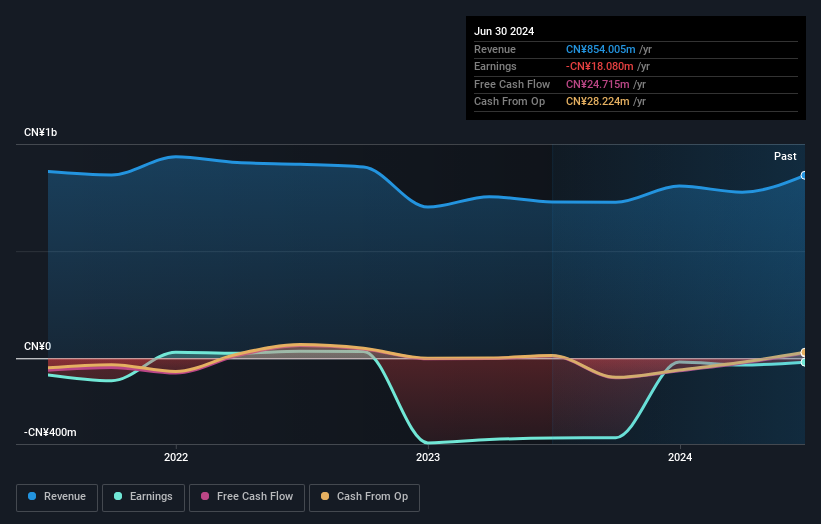The image size is (821, 524).
Task: Select the CN¥854.005m revenue value
Action: pos(601,49)
